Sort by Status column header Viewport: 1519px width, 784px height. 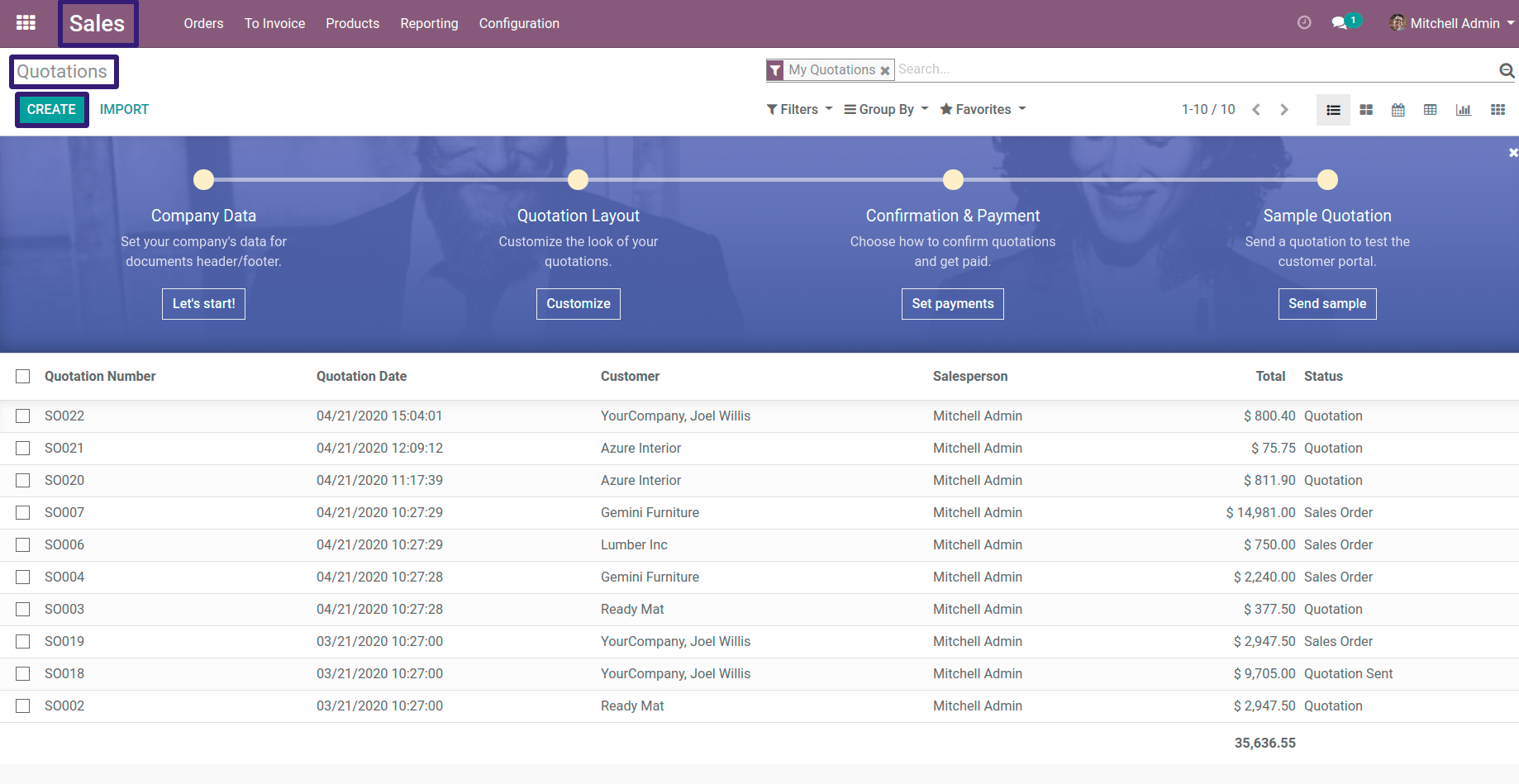1323,377
